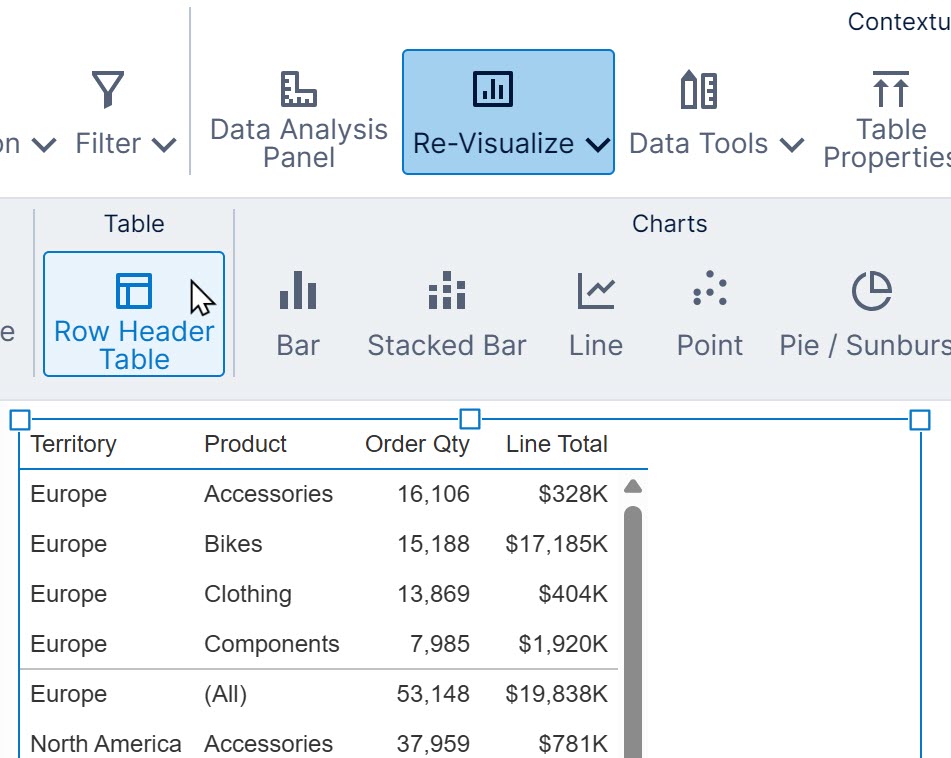Click the Table group header
951x758 pixels.
coord(134,223)
